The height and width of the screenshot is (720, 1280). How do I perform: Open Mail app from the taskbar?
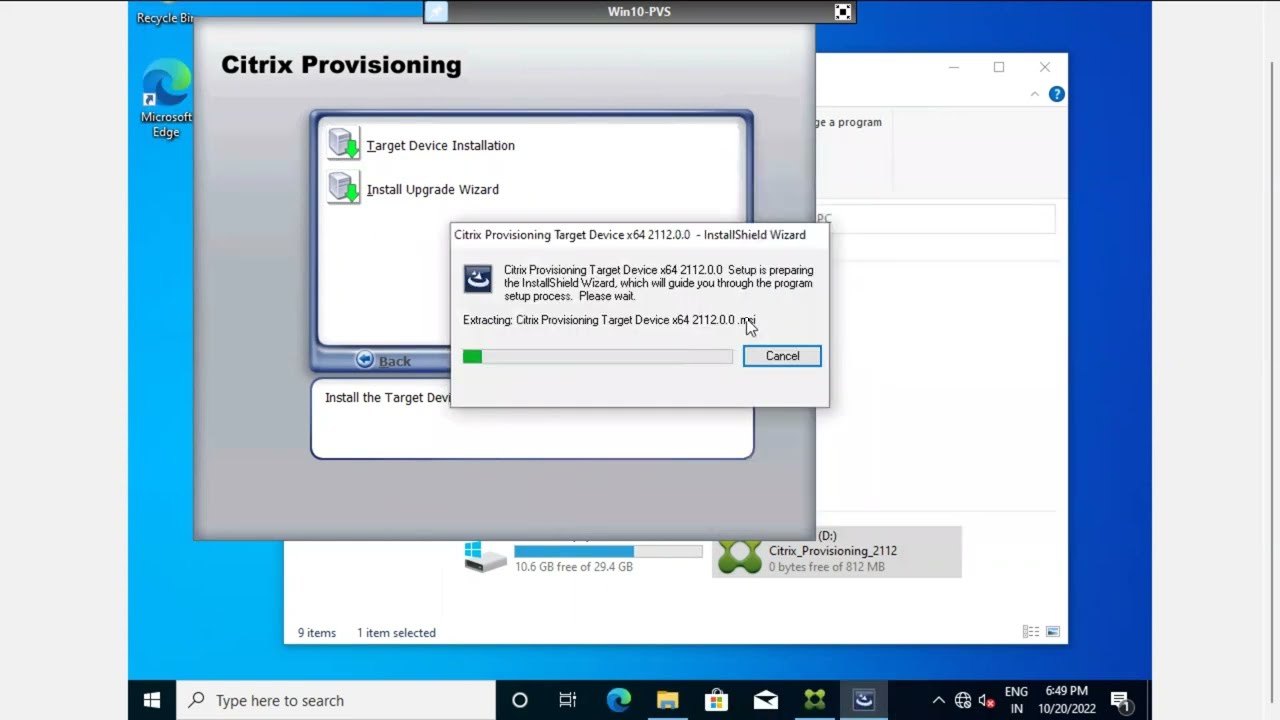coord(765,700)
